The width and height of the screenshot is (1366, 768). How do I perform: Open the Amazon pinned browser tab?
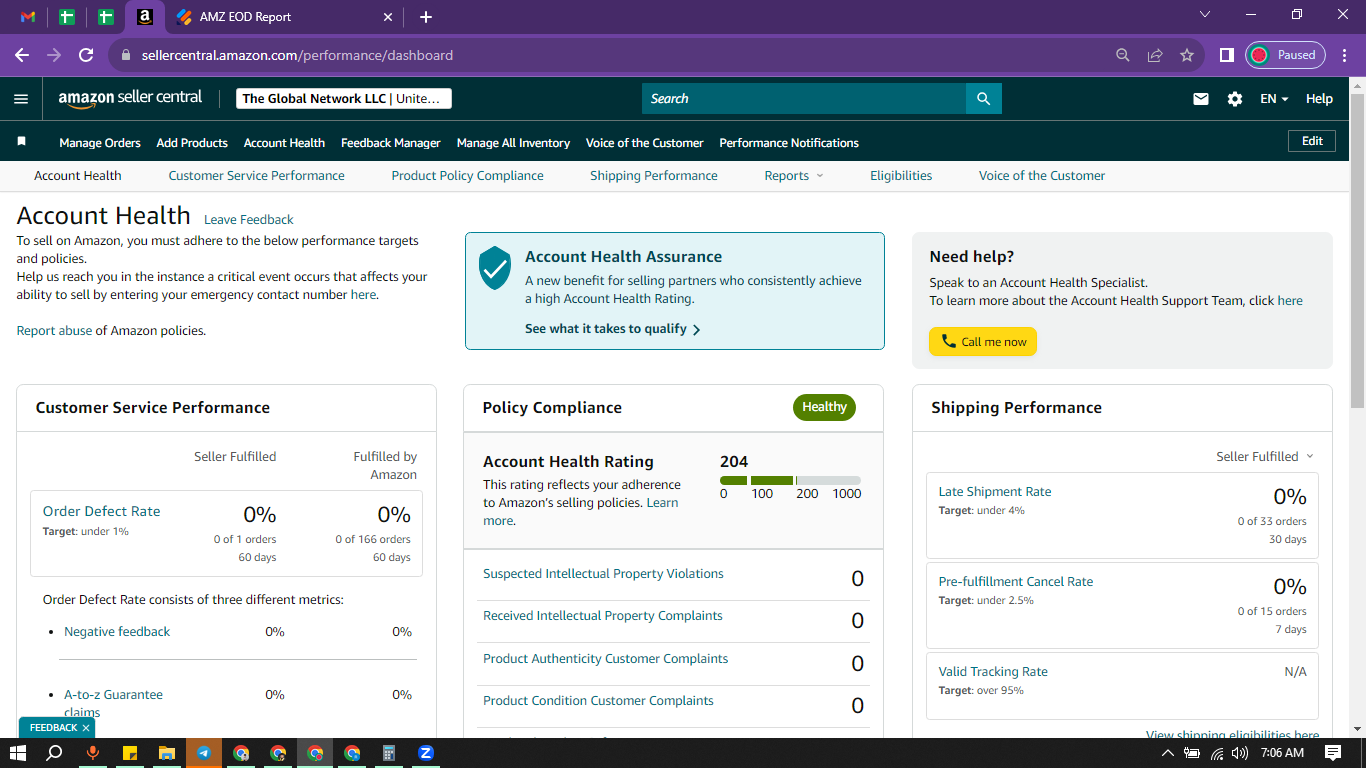point(145,17)
